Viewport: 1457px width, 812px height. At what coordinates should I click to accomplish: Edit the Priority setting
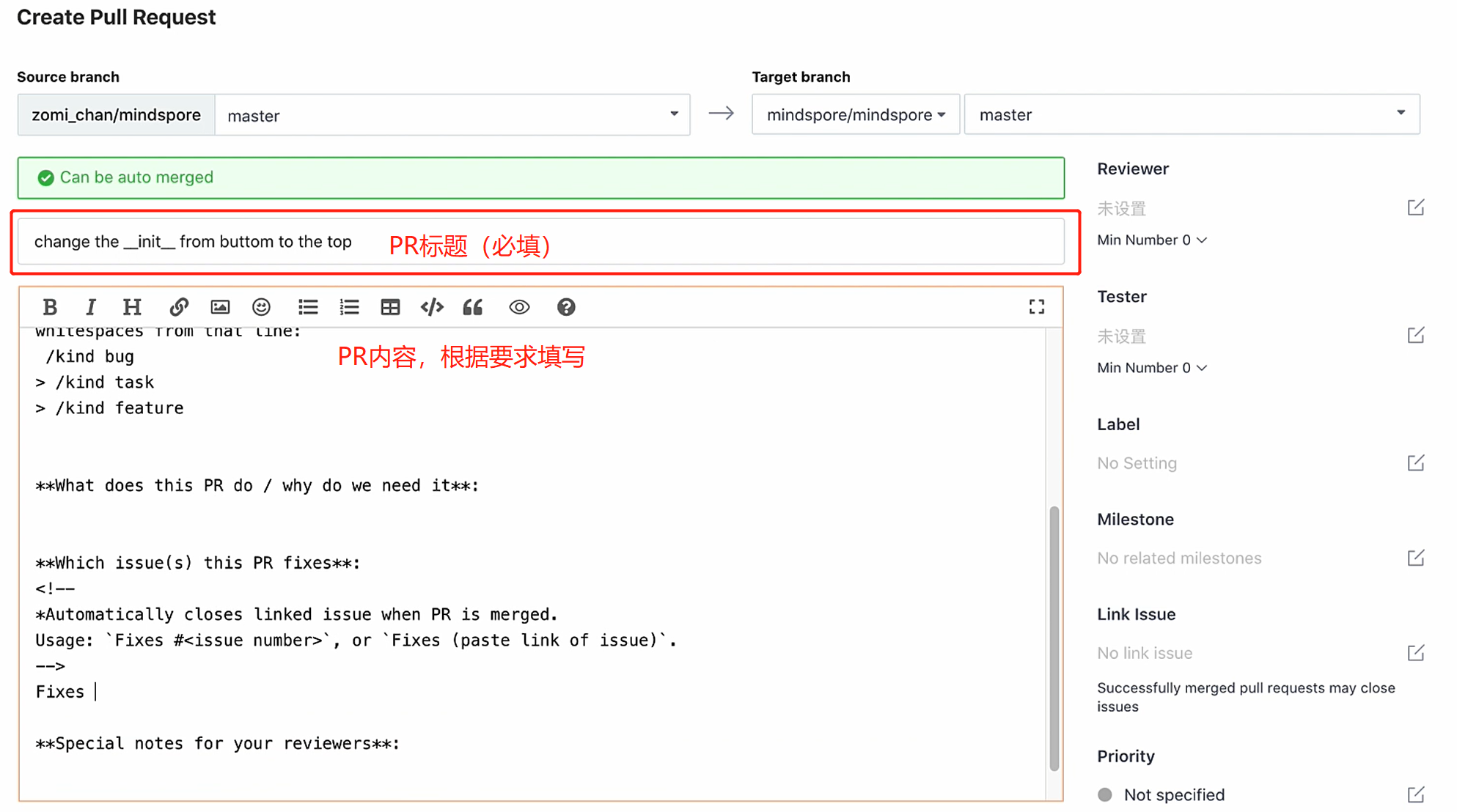[1416, 794]
